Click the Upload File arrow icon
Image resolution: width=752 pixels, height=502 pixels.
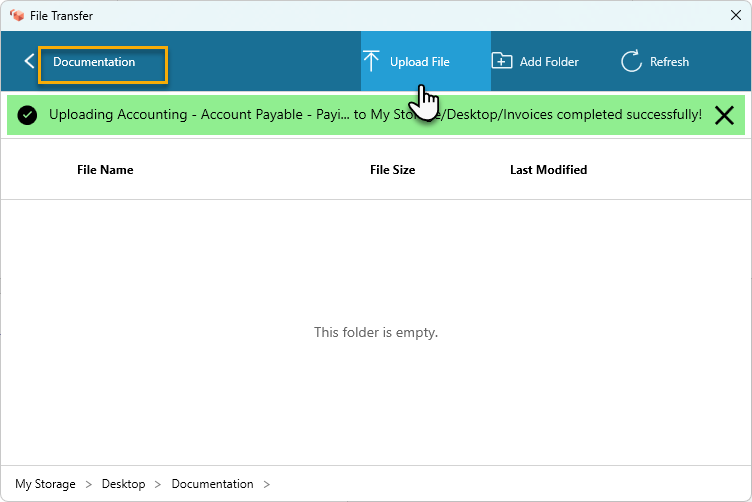coord(371,61)
